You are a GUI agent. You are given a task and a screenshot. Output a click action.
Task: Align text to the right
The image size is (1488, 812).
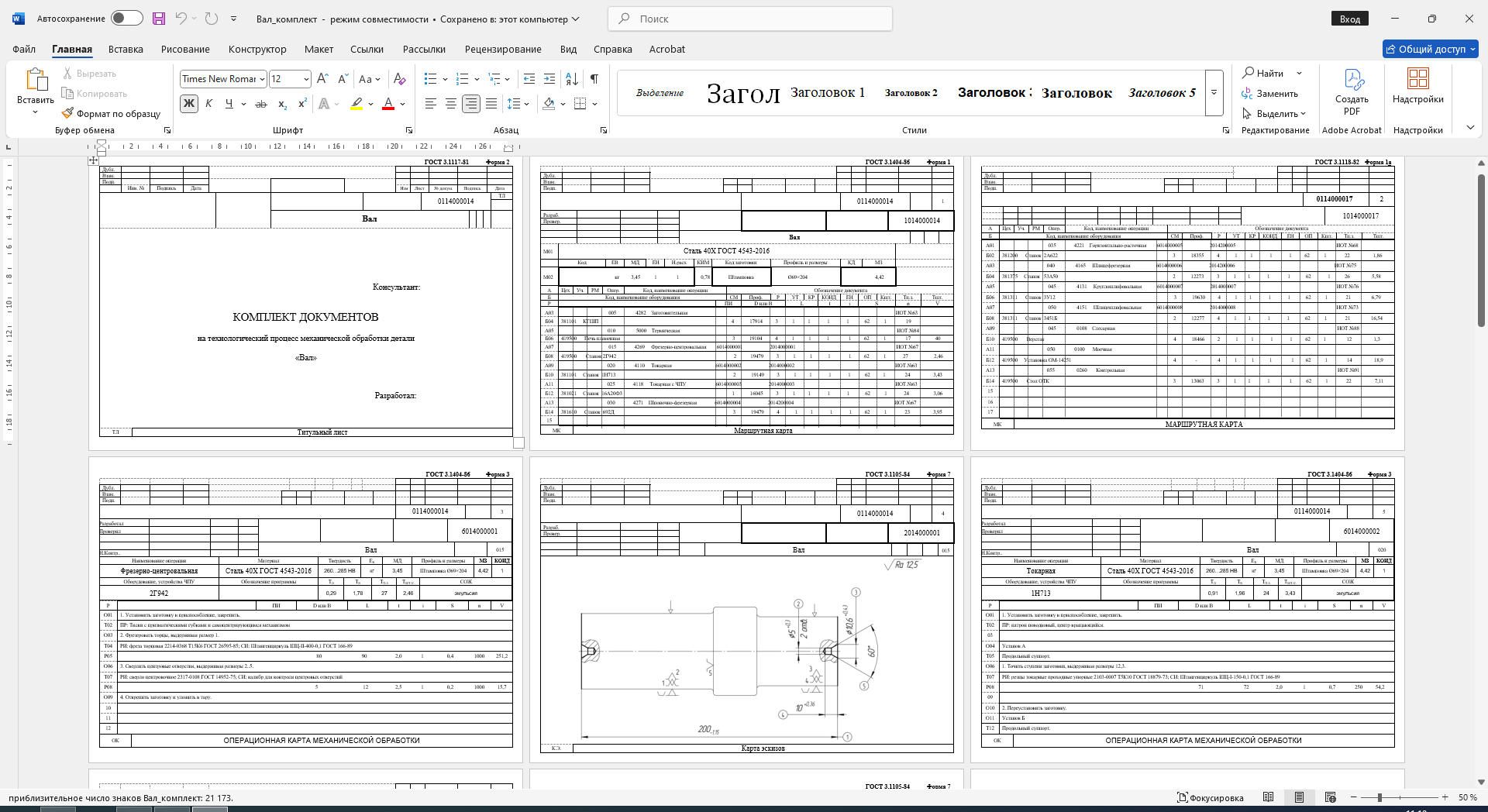coord(470,104)
